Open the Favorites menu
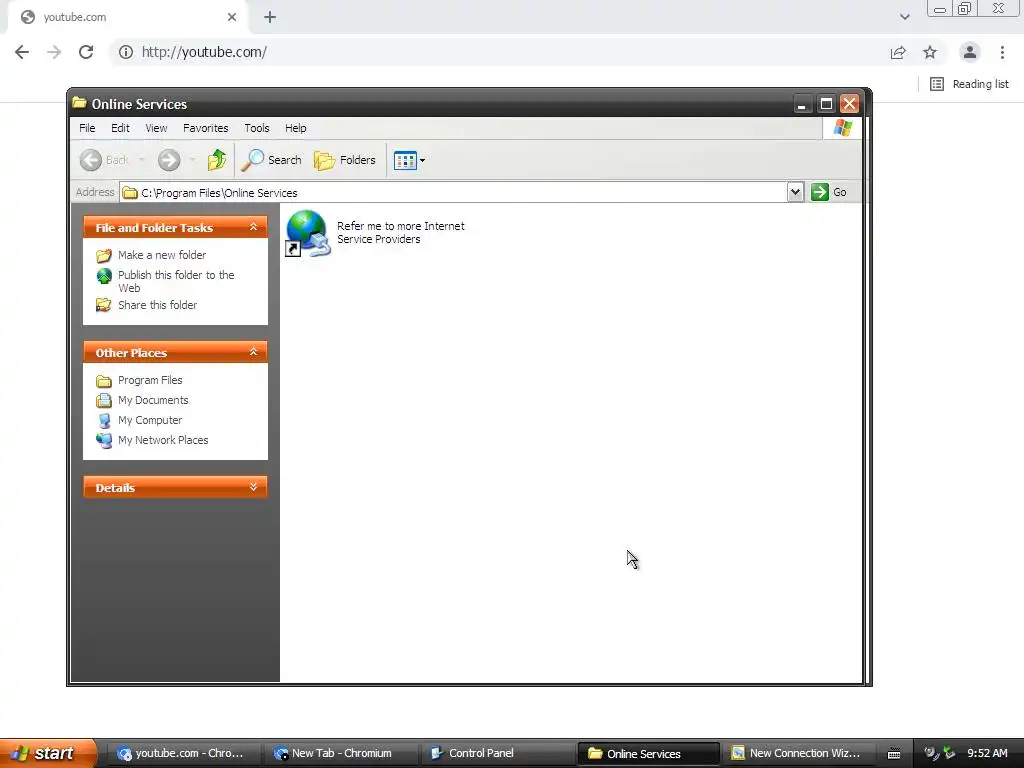Viewport: 1024px width, 768px height. (x=206, y=128)
